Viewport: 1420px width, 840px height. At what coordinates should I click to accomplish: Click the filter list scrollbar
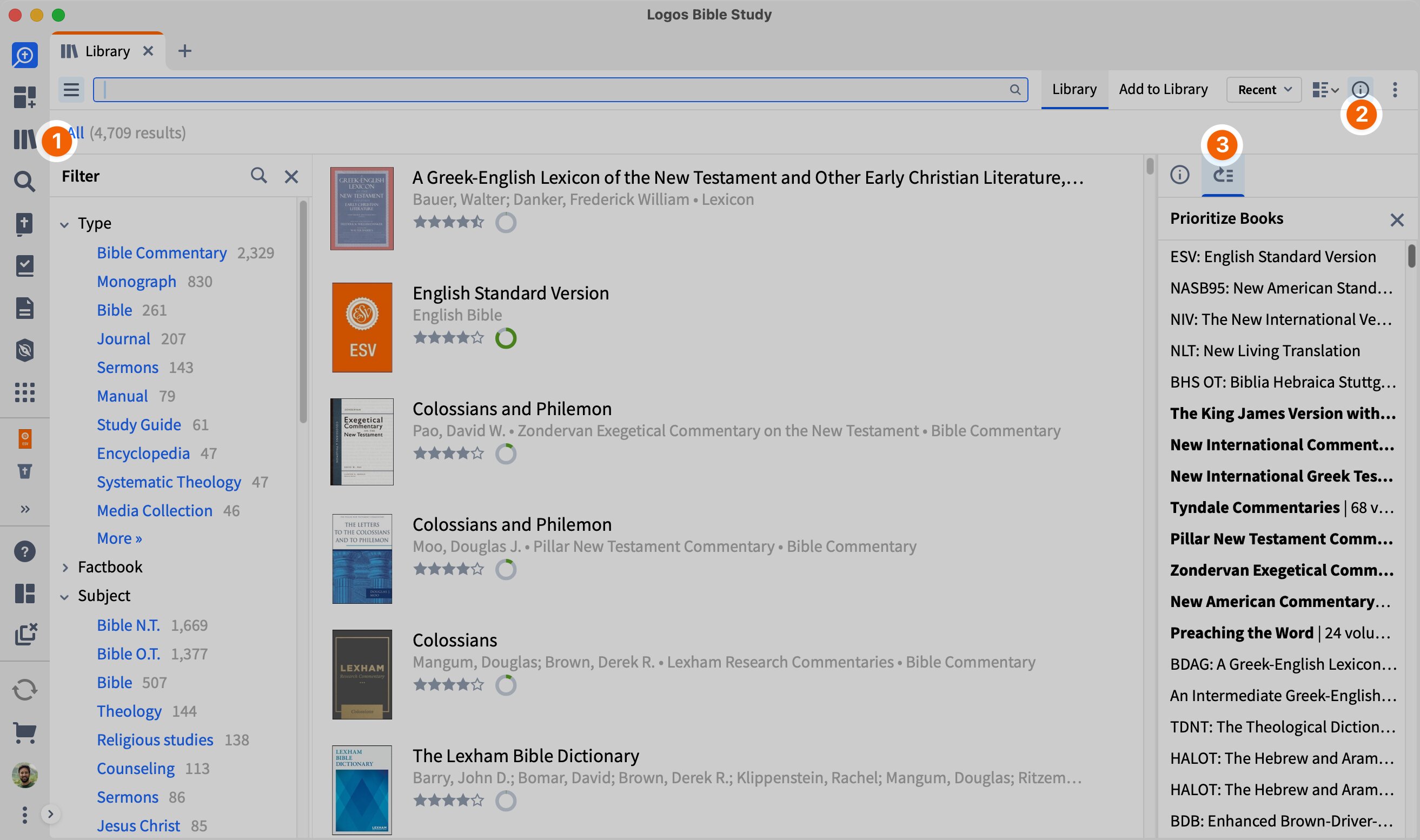click(x=303, y=311)
